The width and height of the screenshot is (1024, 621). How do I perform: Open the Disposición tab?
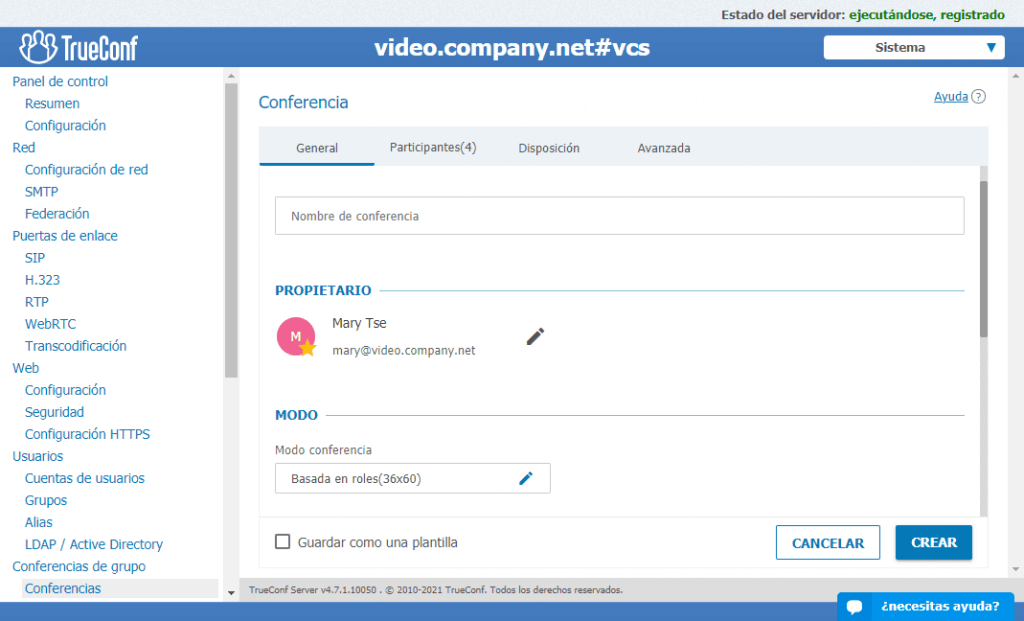click(x=548, y=147)
